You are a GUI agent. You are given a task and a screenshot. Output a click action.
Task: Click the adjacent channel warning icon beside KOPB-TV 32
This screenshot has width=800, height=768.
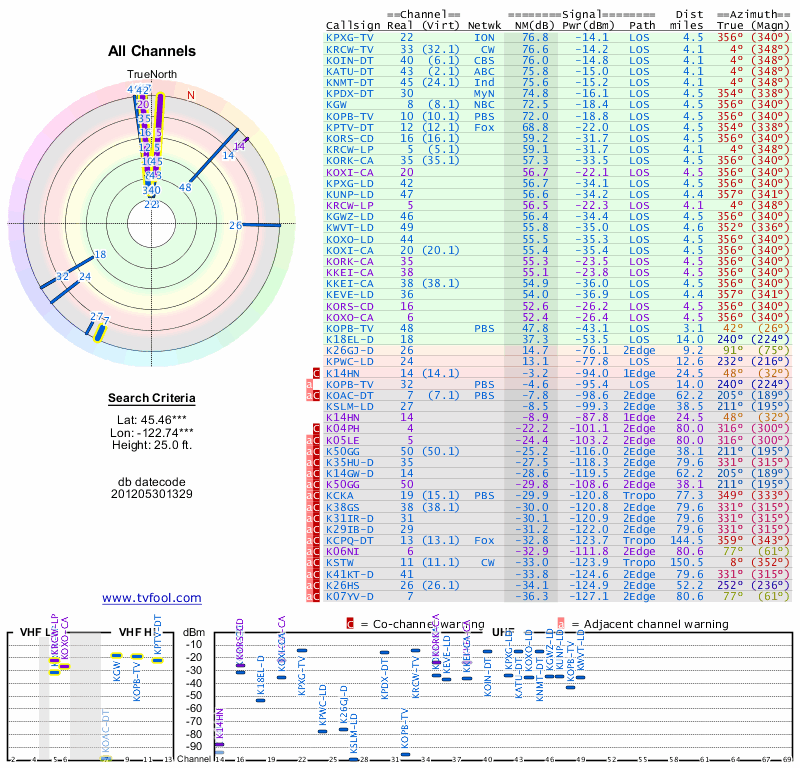tap(309, 384)
